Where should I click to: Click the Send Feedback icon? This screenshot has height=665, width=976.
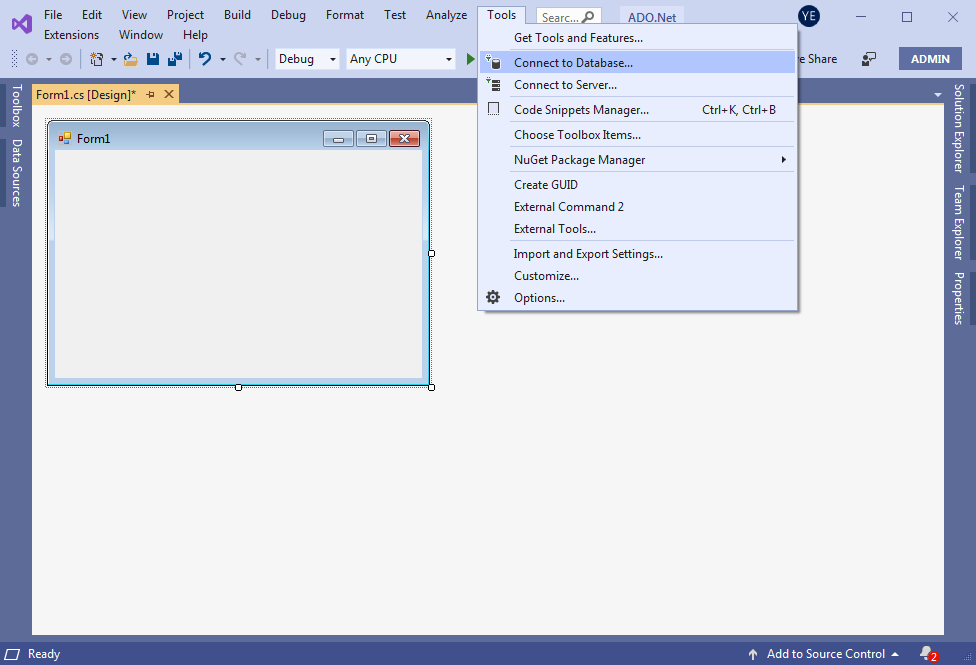pyautogui.click(x=869, y=59)
